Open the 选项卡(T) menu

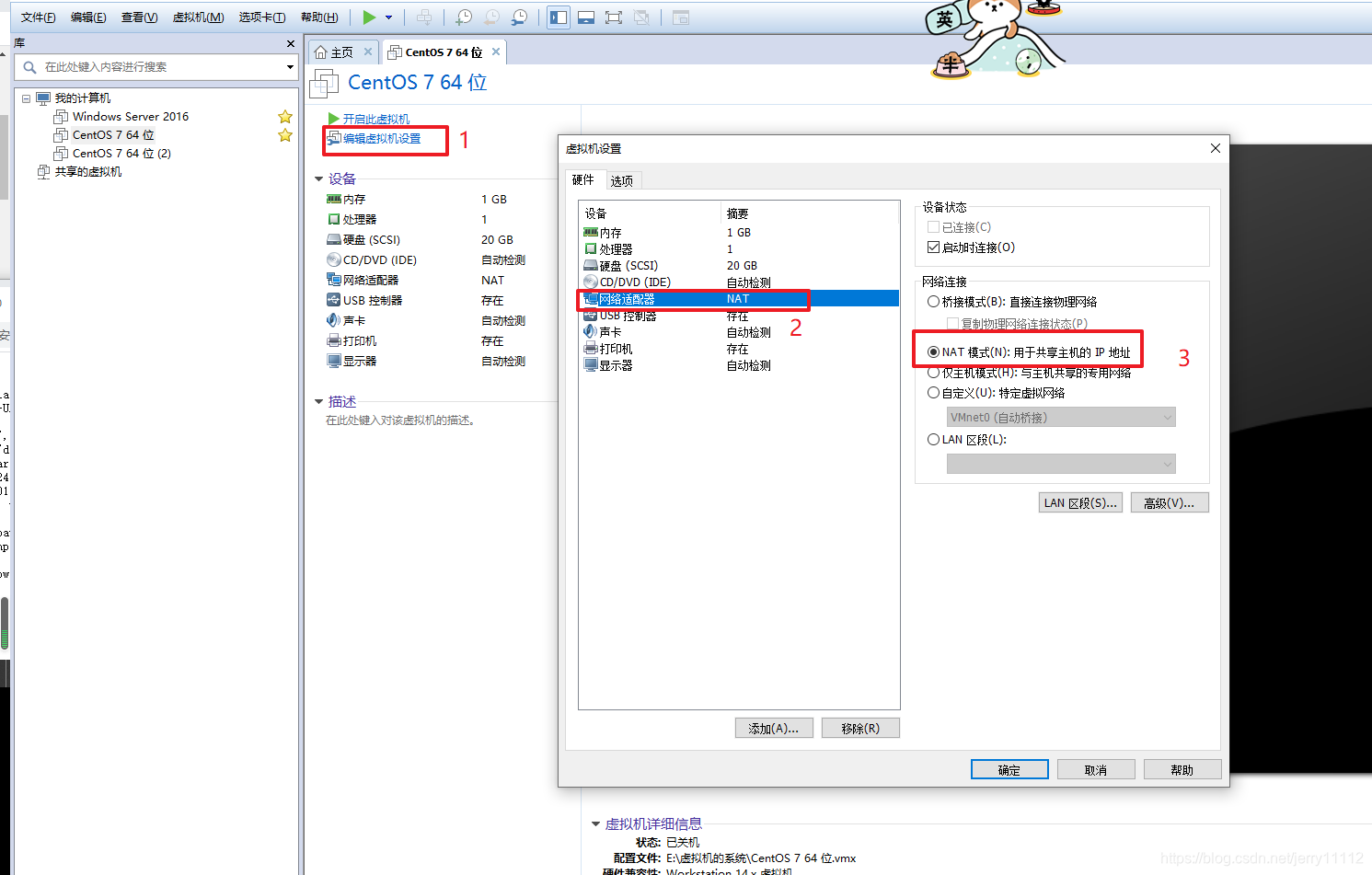pyautogui.click(x=262, y=17)
